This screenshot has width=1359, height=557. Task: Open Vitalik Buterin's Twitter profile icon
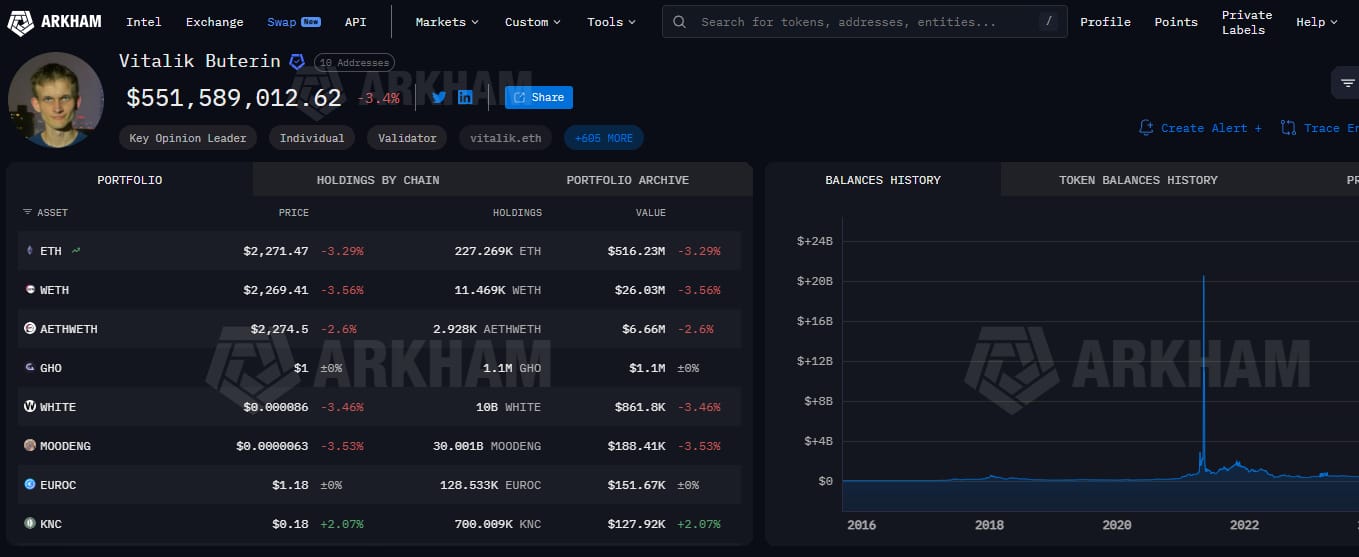click(x=439, y=97)
